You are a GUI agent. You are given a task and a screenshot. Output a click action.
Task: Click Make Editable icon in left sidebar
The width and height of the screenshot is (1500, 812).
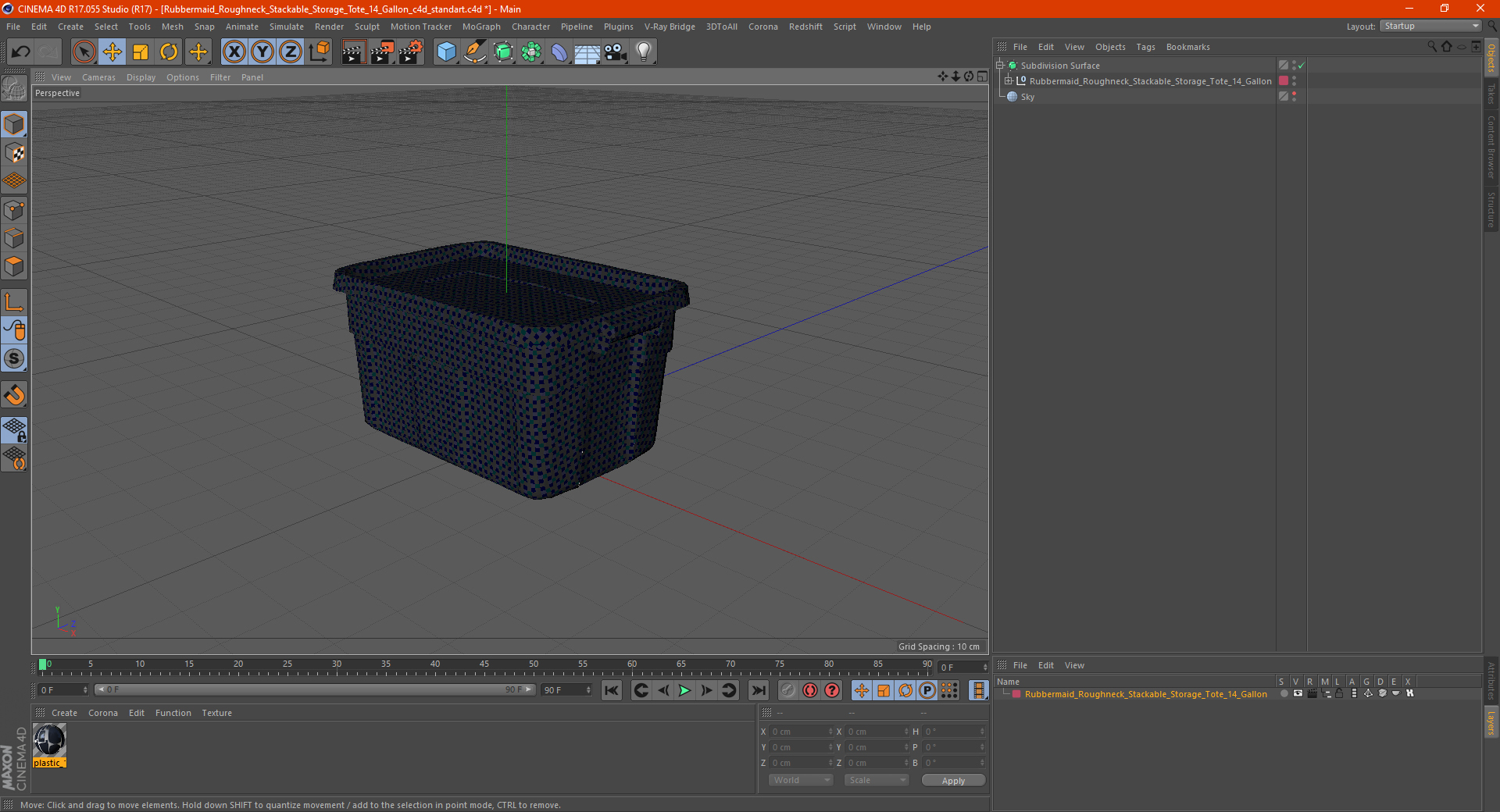14,89
